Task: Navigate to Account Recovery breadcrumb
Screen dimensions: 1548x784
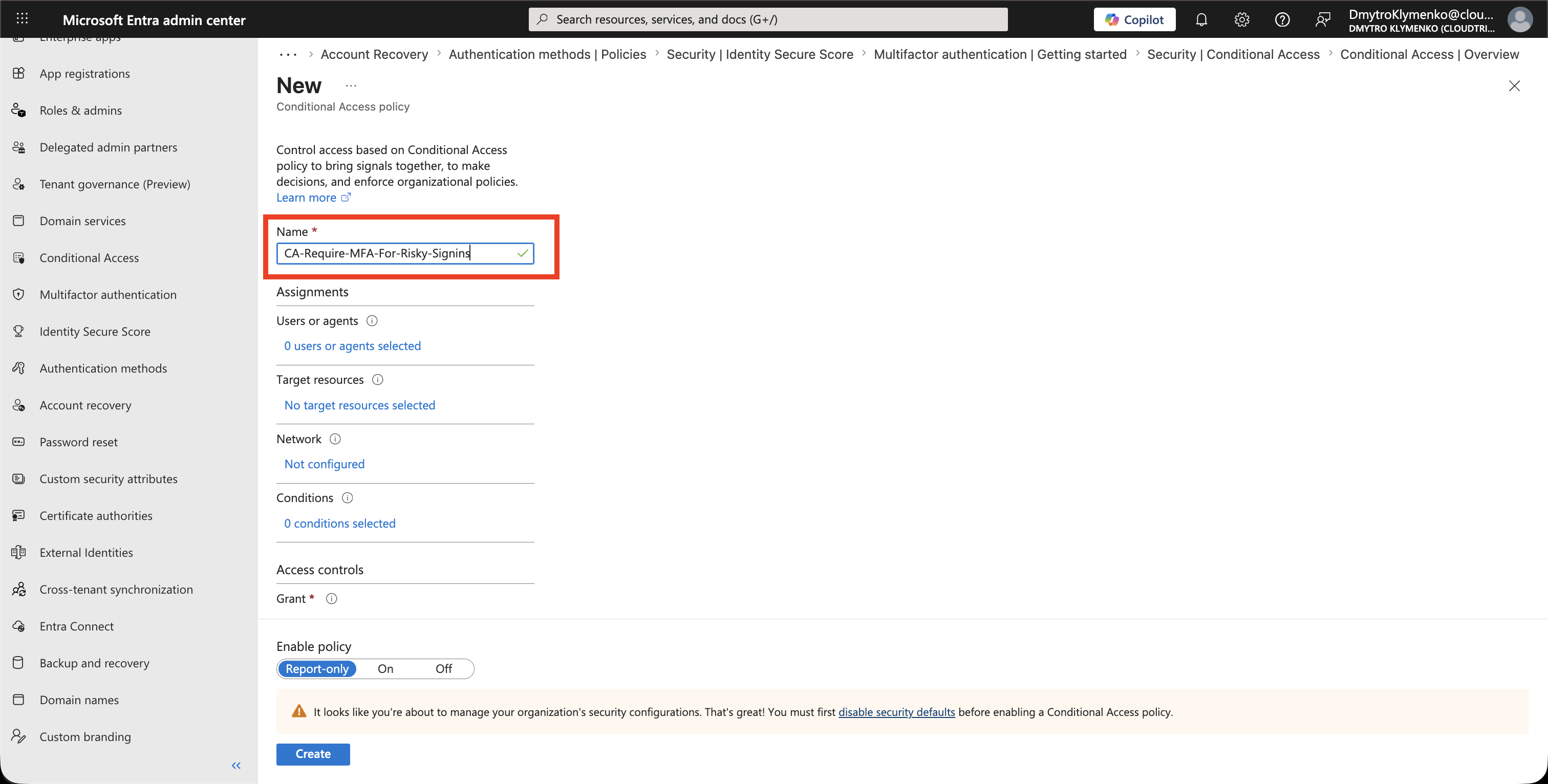Action: coord(374,54)
